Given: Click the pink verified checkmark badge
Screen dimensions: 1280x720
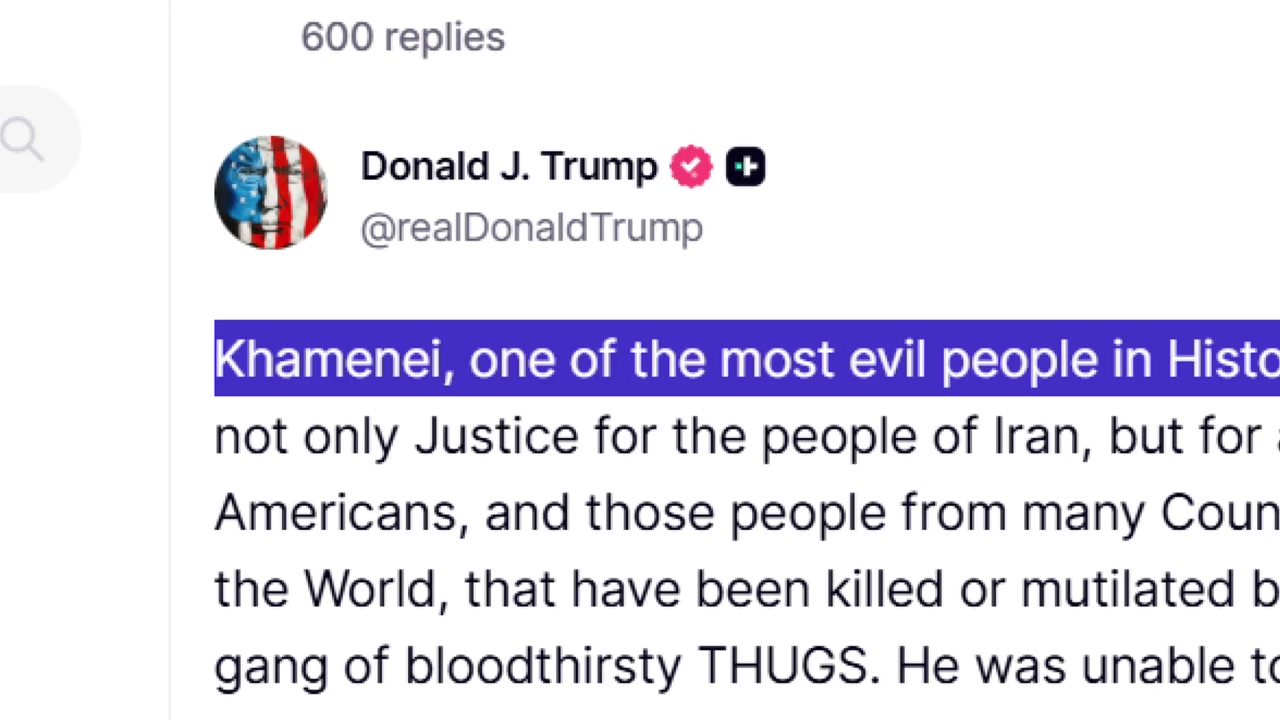Looking at the screenshot, I should (691, 167).
